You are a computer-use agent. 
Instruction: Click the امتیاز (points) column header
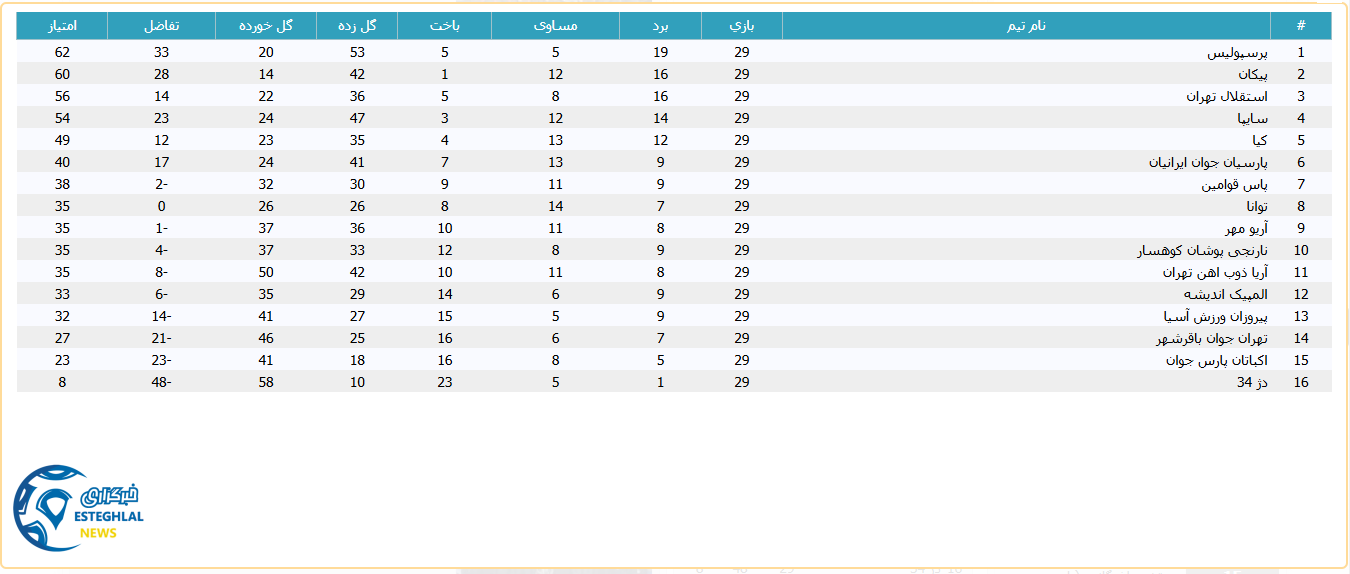[x=62, y=25]
